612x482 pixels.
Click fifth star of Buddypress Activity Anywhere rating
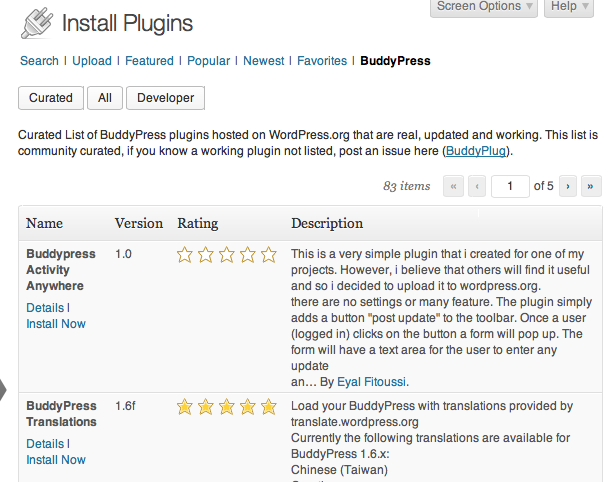[269, 255]
